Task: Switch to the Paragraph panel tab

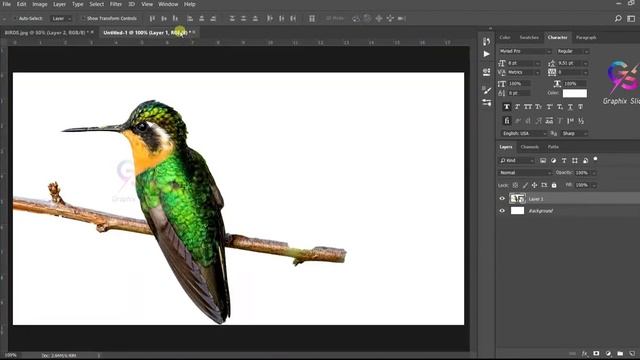Action: (586, 37)
